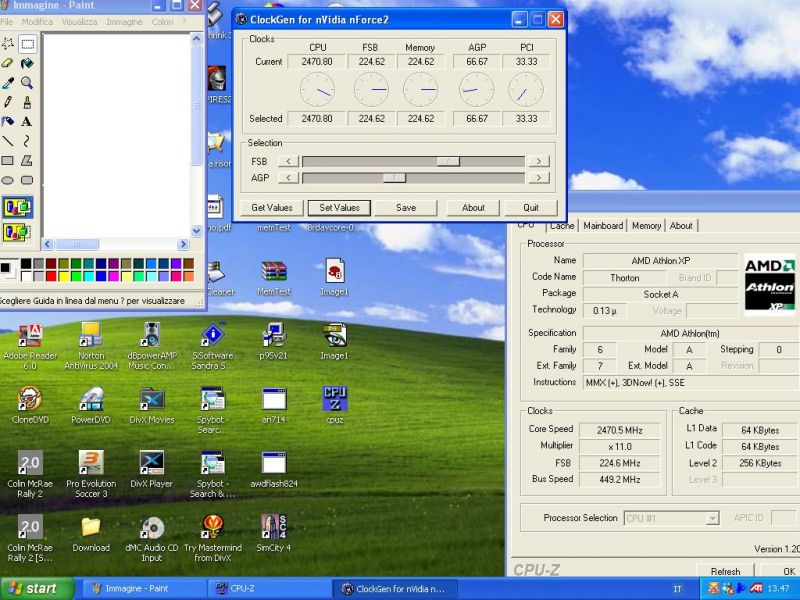Click AGP slider left arrow in ClockGen
800x600 pixels.
pyautogui.click(x=288, y=178)
